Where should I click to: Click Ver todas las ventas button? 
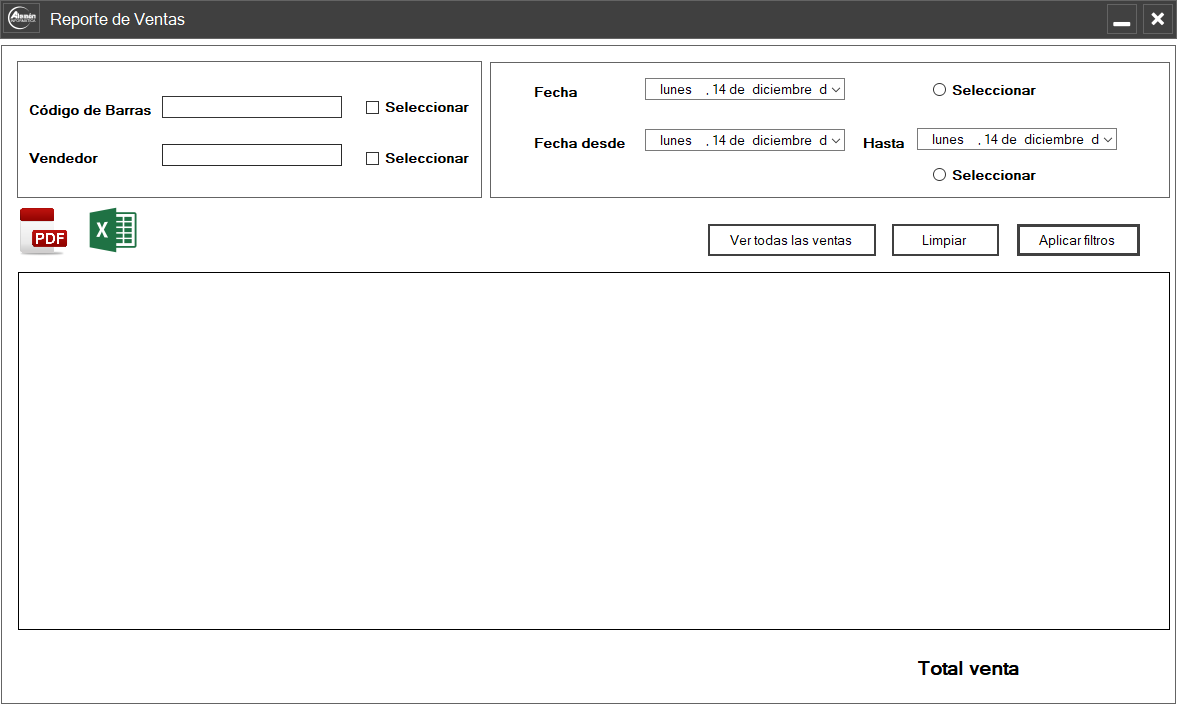click(791, 241)
